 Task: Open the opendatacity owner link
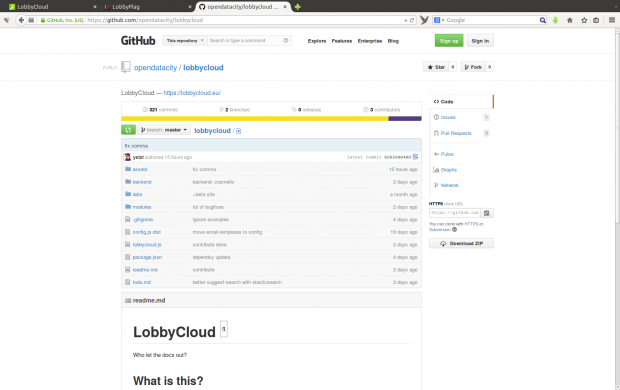click(x=155, y=68)
